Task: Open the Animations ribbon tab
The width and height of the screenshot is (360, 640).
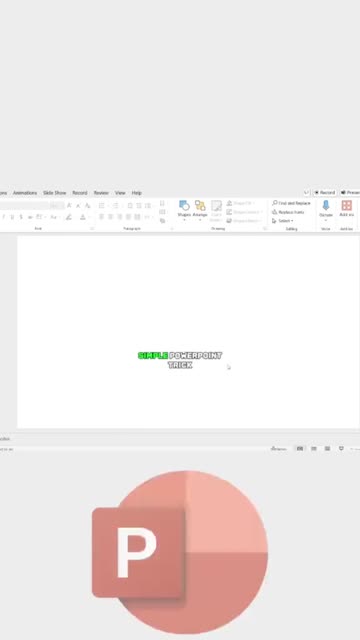Action: tap(25, 193)
